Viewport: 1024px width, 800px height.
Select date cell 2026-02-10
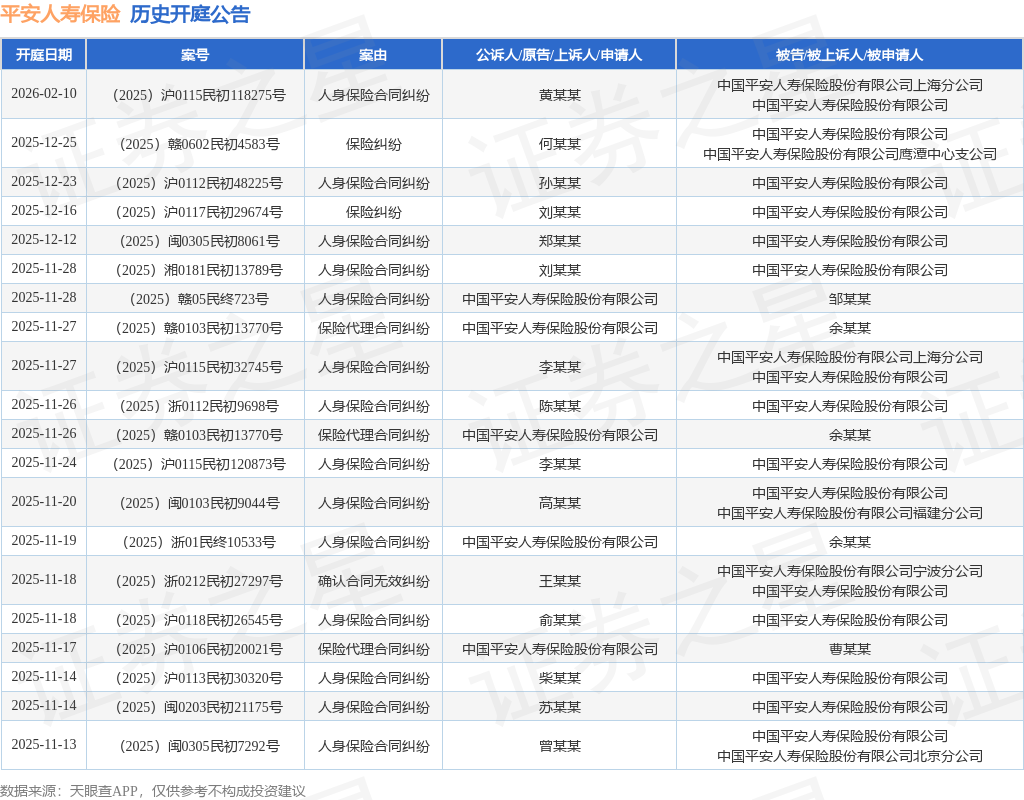click(x=44, y=93)
